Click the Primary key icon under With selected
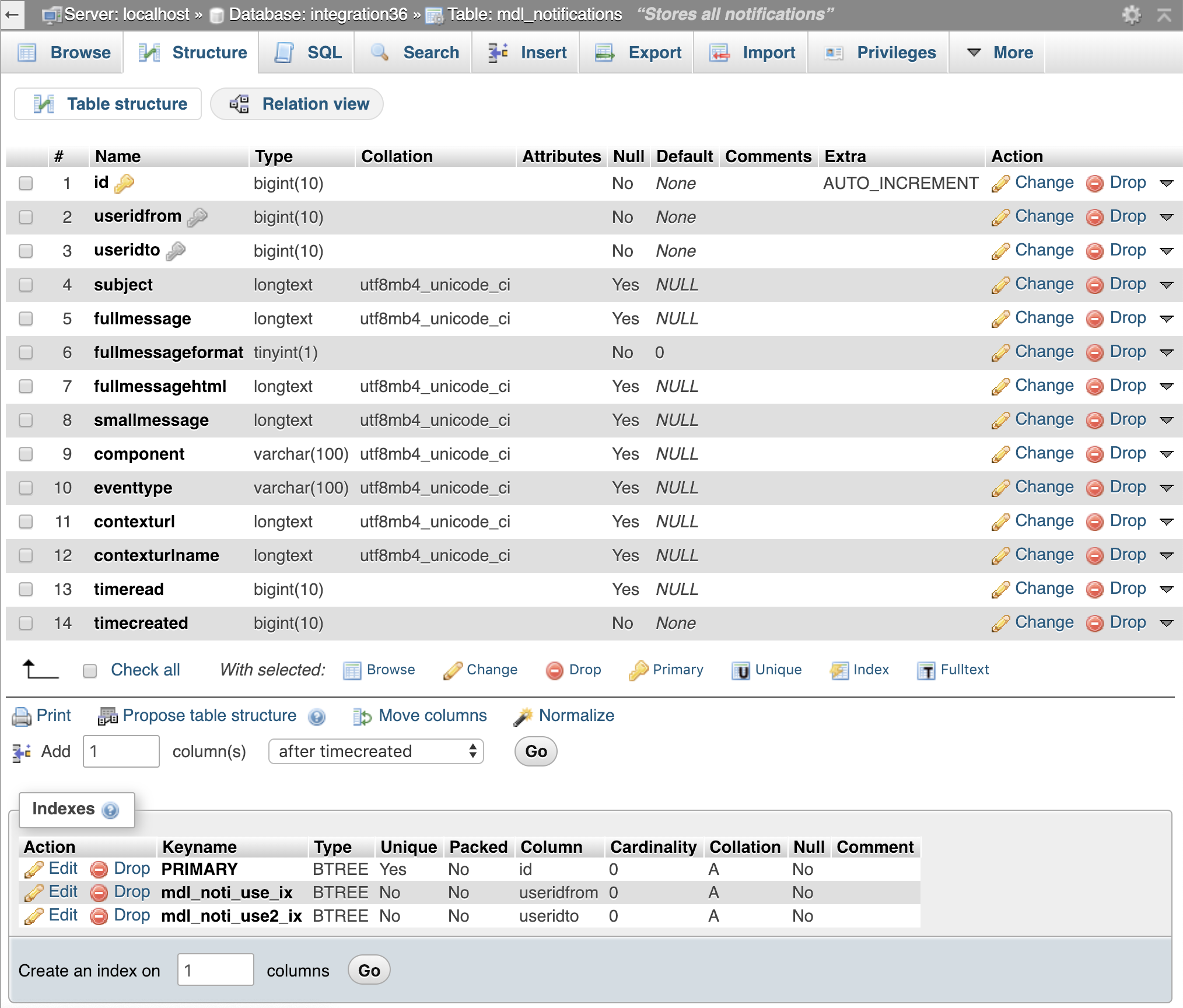The width and height of the screenshot is (1183, 1008). click(x=638, y=670)
